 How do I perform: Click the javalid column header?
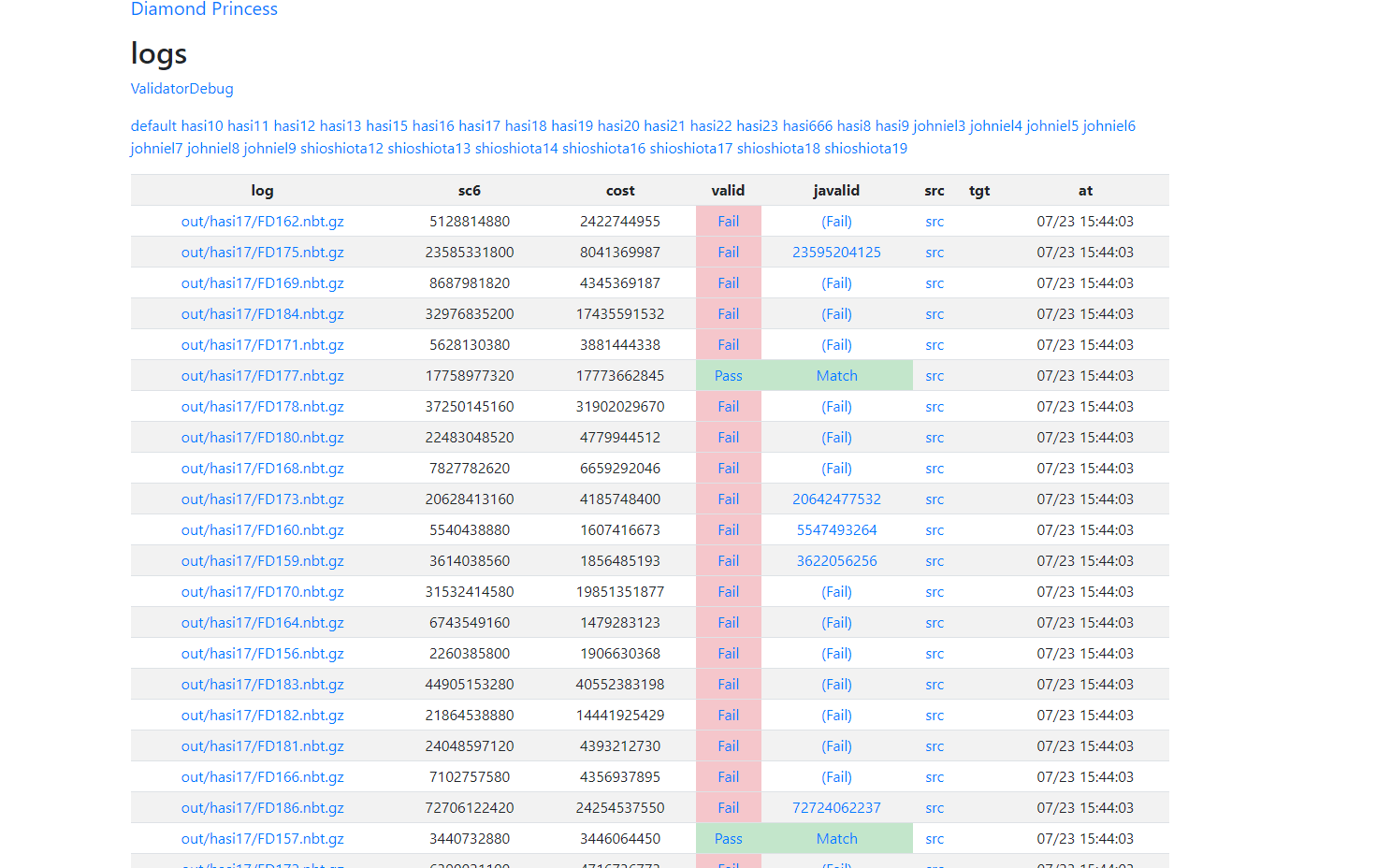[836, 191]
